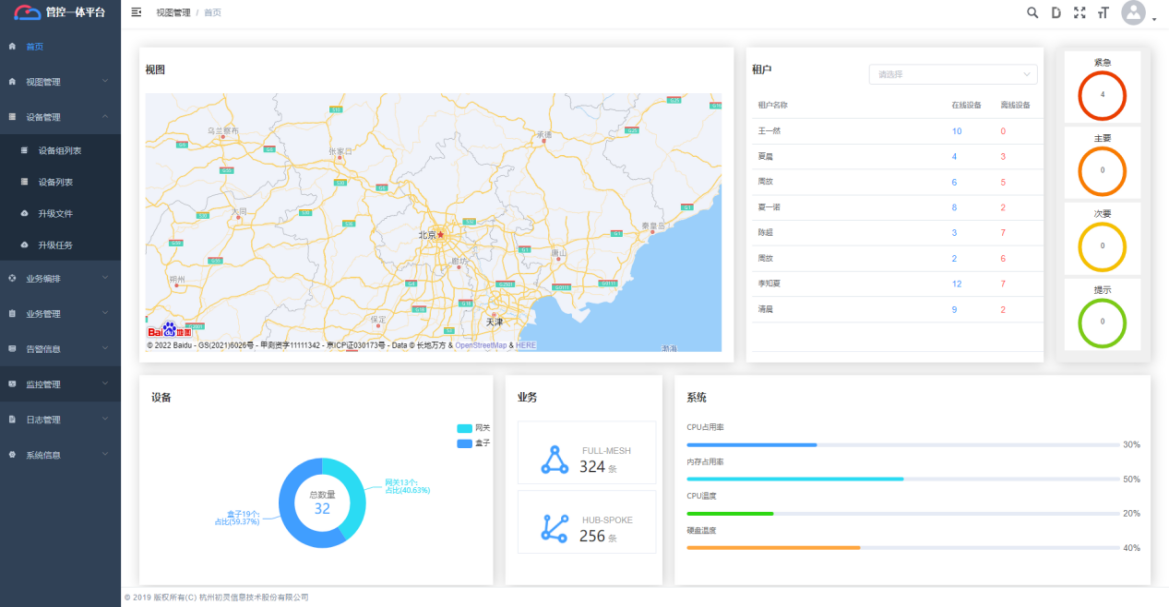Toggle fullscreen with the expand icon
Image resolution: width=1169 pixels, height=607 pixels.
1079,13
